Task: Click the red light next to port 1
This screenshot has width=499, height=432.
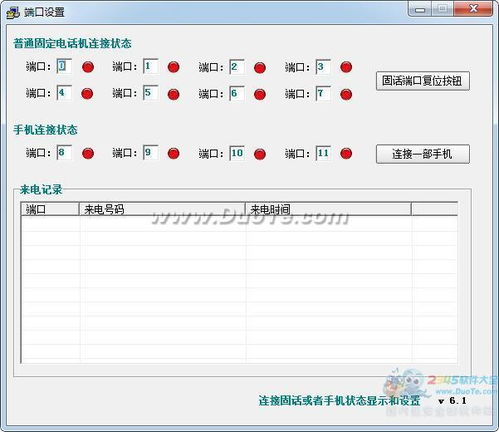Action: pyautogui.click(x=174, y=67)
